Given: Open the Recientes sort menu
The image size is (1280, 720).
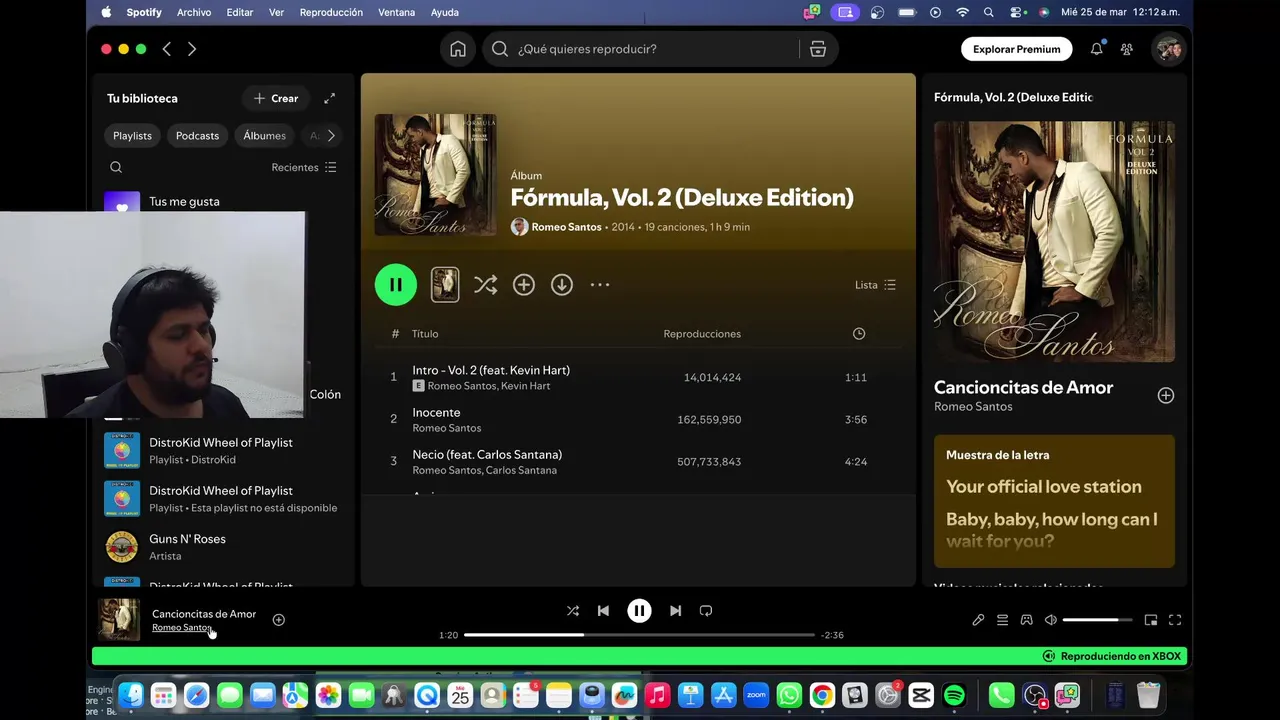Looking at the screenshot, I should tap(304, 167).
